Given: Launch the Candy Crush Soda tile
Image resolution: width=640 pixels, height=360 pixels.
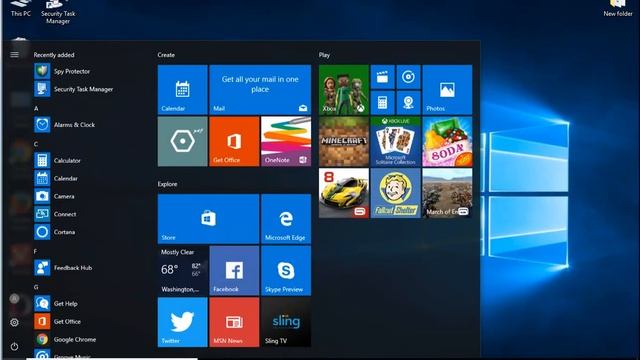Looking at the screenshot, I should pos(447,141).
